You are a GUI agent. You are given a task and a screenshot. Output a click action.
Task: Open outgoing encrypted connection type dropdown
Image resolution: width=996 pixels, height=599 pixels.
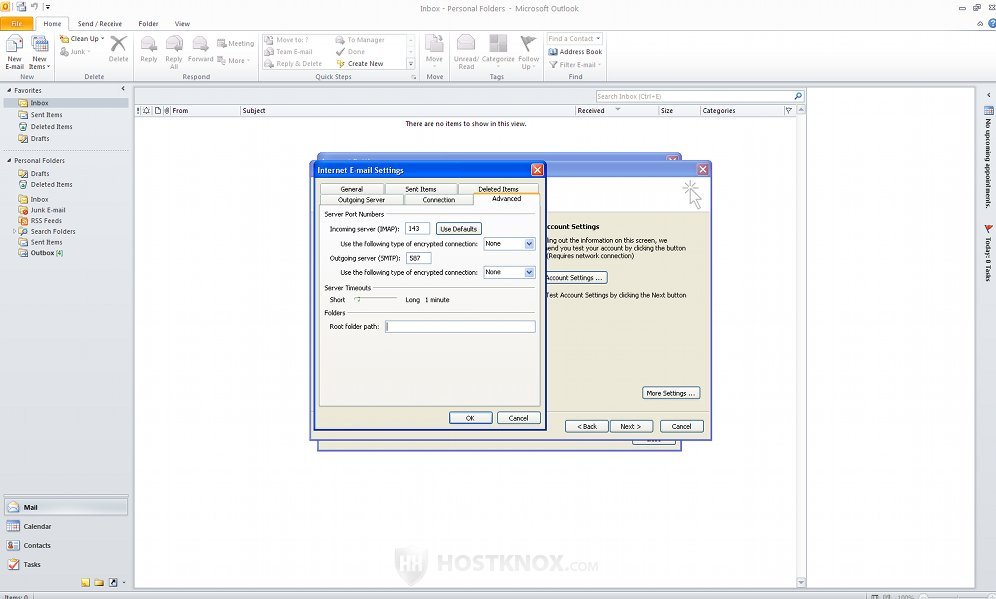pyautogui.click(x=529, y=273)
